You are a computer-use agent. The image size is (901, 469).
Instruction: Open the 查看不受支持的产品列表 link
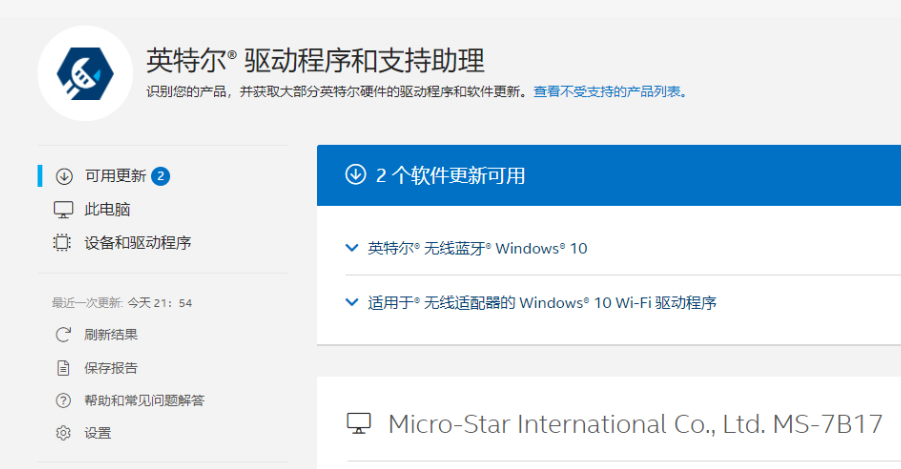coord(608,92)
